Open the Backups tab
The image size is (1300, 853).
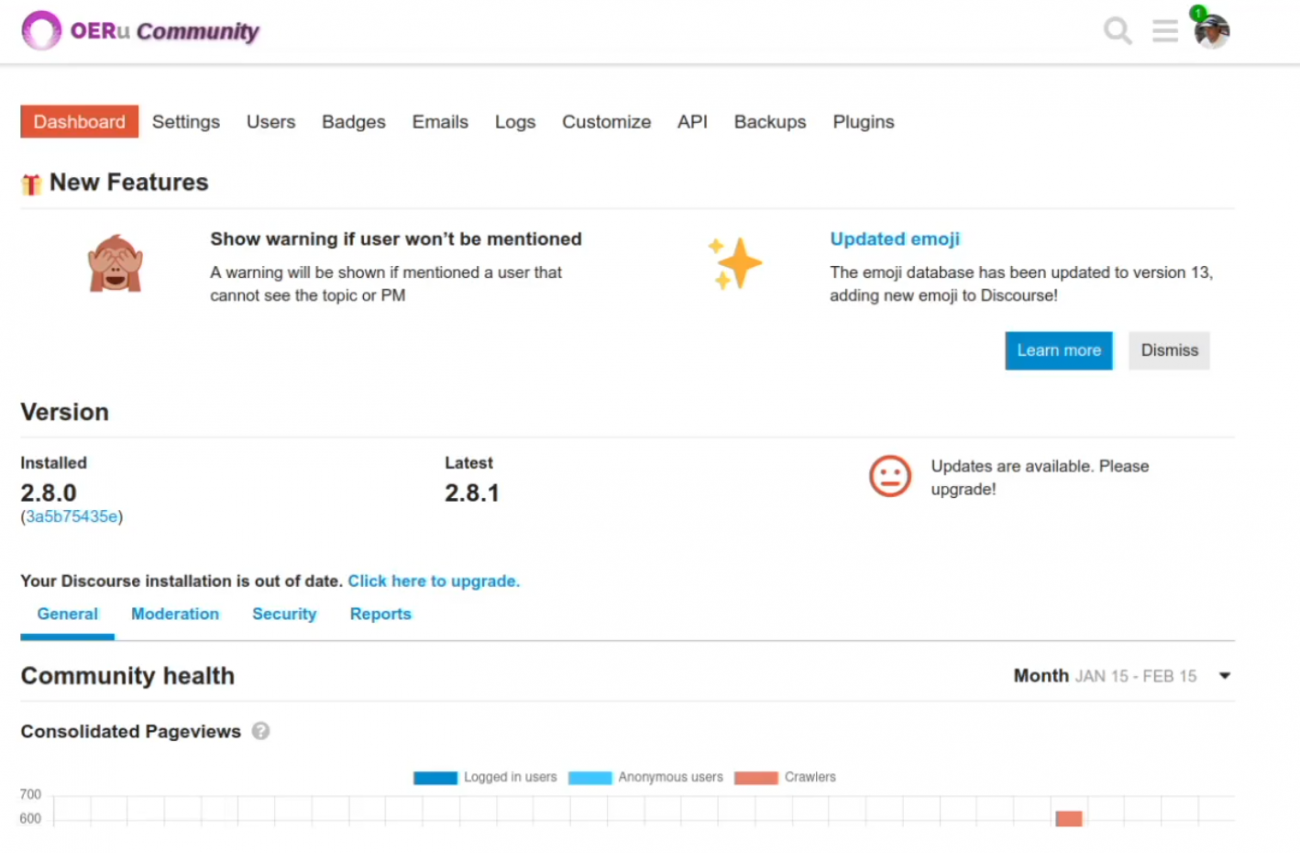770,122
